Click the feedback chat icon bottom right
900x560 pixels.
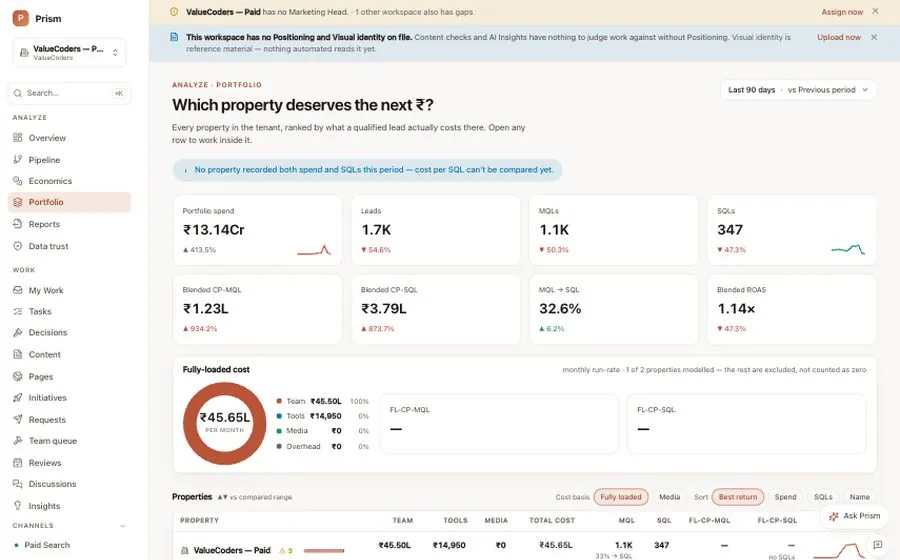(x=878, y=545)
